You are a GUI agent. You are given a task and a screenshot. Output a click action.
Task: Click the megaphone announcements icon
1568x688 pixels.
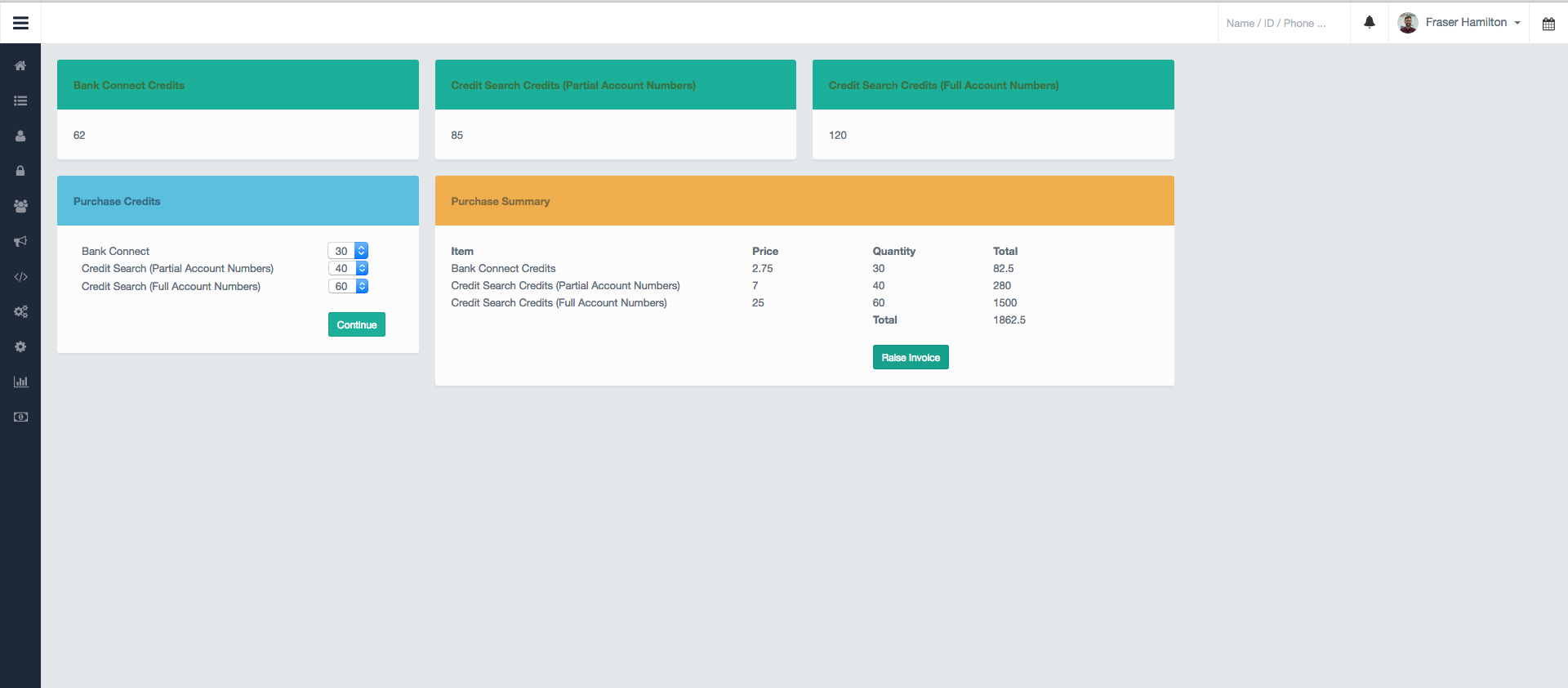point(20,242)
